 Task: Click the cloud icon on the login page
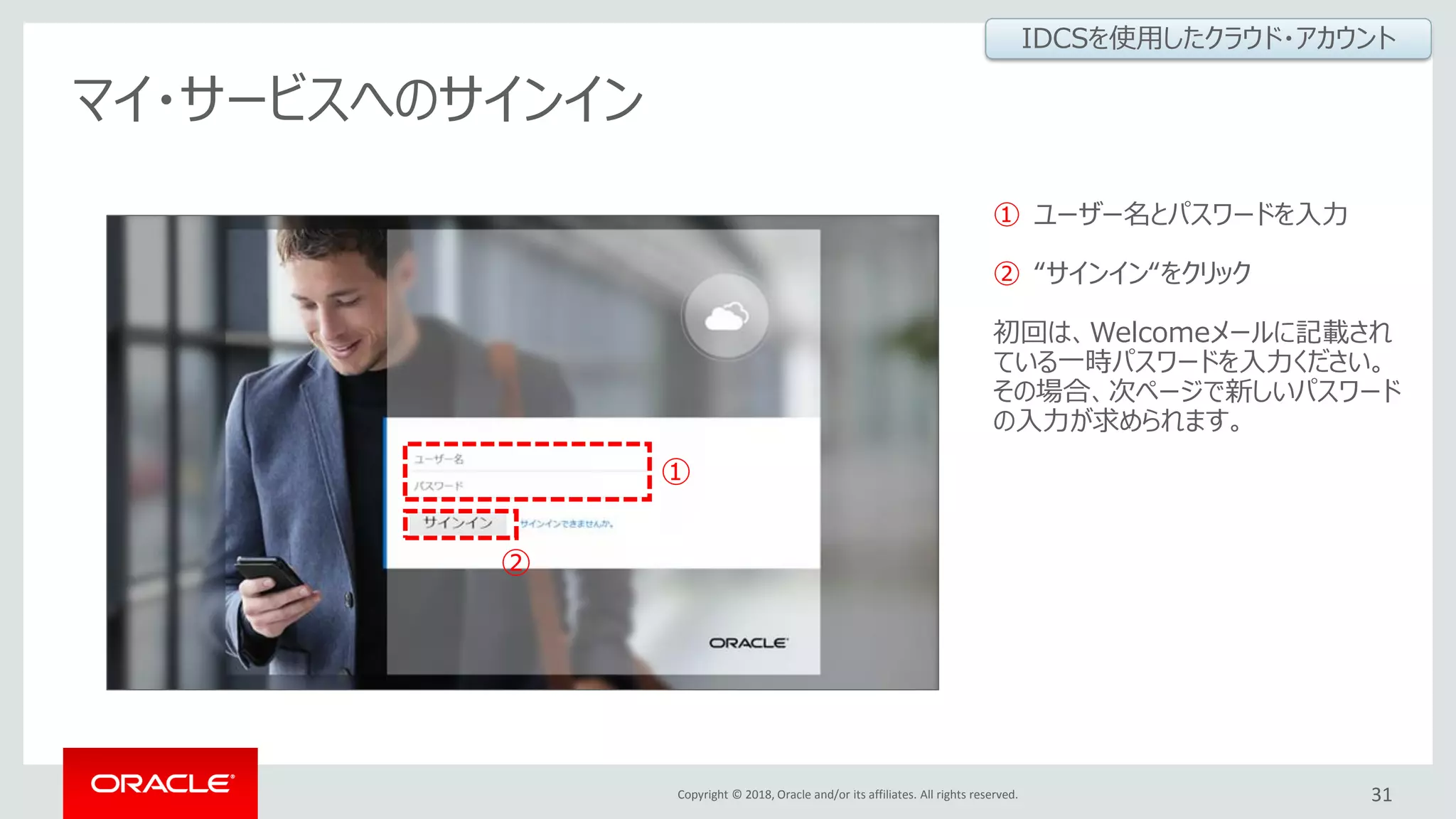tap(726, 316)
